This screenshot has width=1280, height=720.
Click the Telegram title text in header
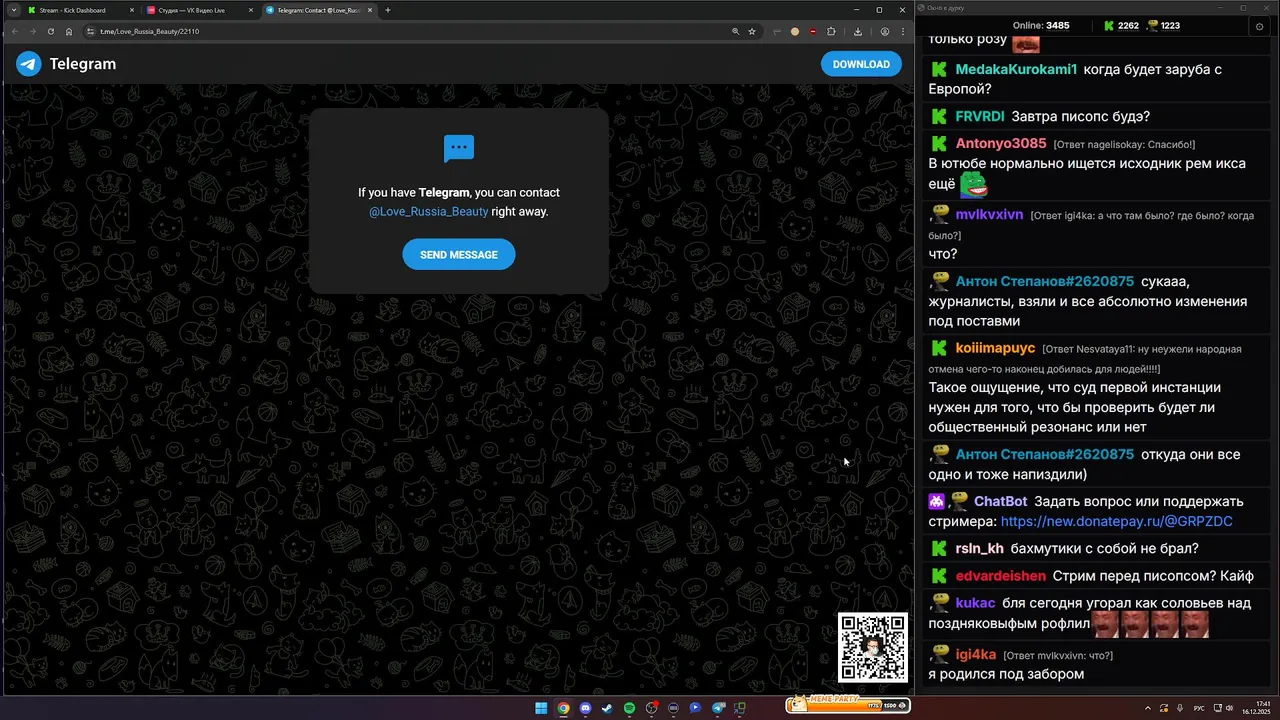point(83,64)
